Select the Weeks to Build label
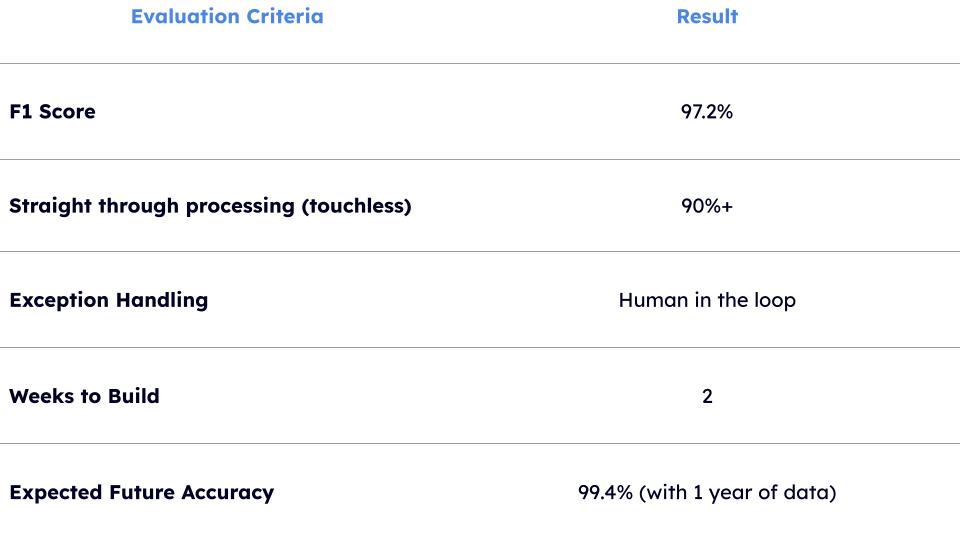The image size is (960, 540). coord(84,396)
